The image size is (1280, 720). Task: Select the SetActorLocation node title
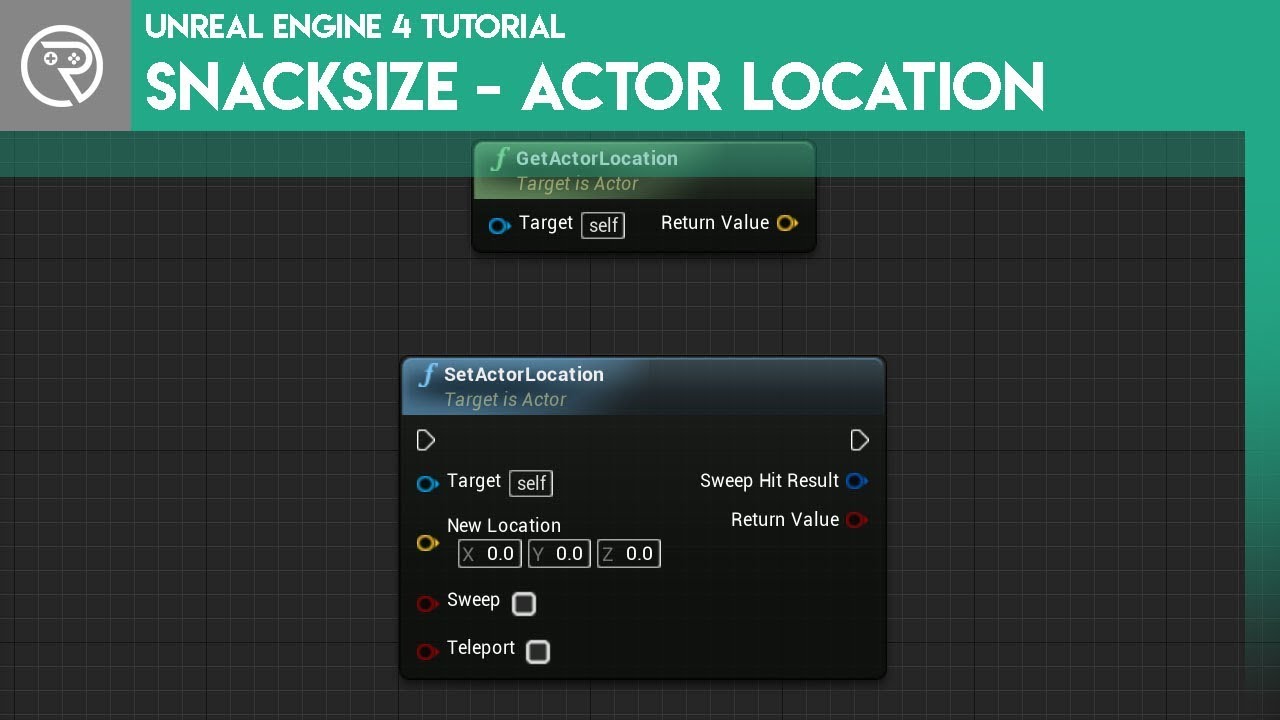524,374
